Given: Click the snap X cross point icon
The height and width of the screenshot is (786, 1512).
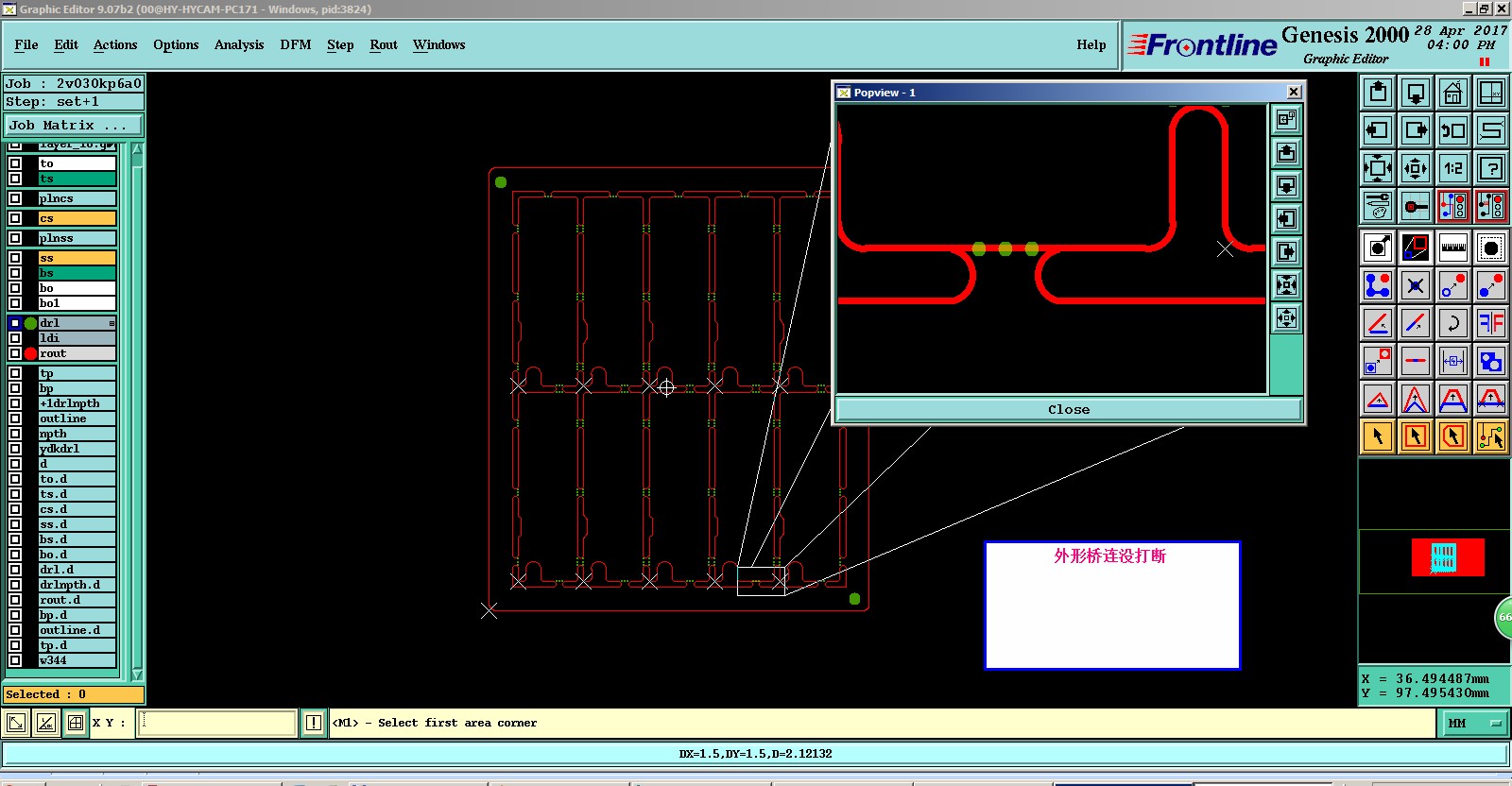Looking at the screenshot, I should [x=1416, y=285].
